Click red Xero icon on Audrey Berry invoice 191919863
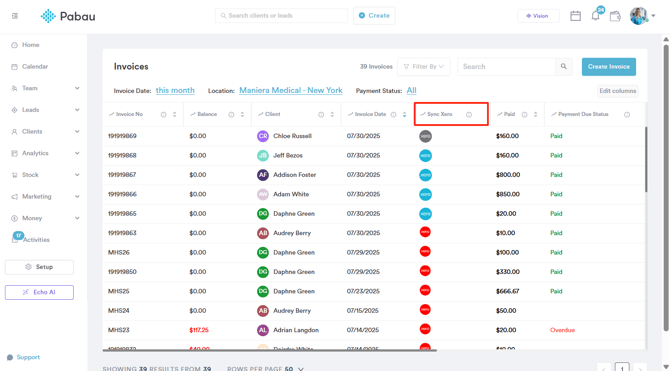 425,233
